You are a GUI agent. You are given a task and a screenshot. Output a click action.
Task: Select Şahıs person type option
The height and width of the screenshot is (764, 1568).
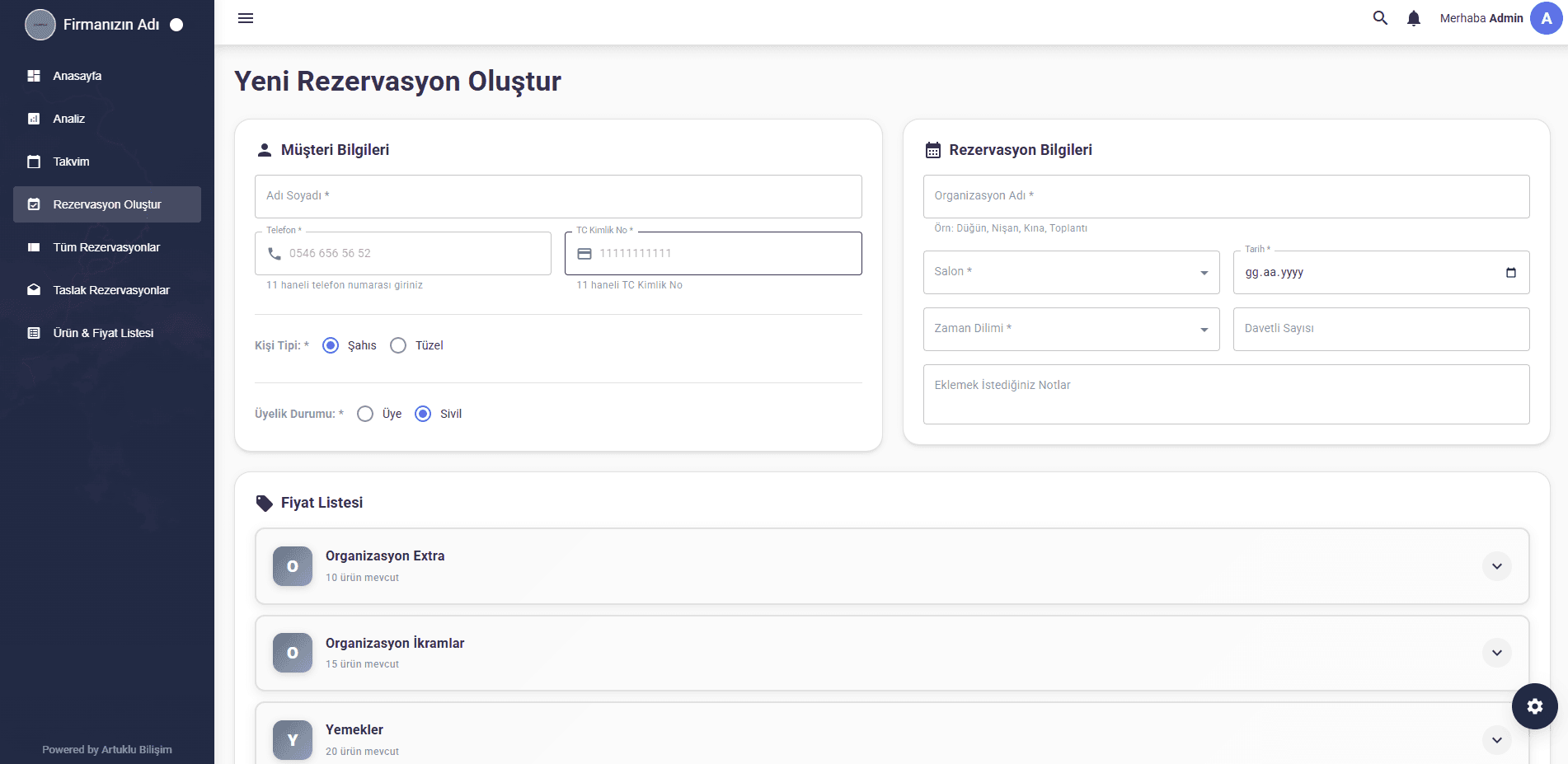[x=331, y=345]
